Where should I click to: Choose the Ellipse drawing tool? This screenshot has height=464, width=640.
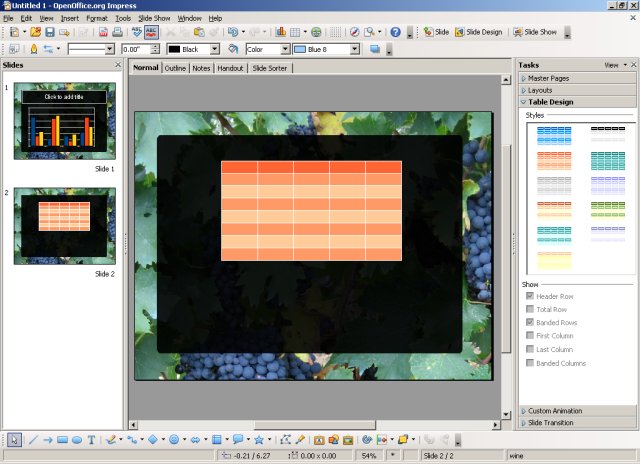tap(77, 440)
